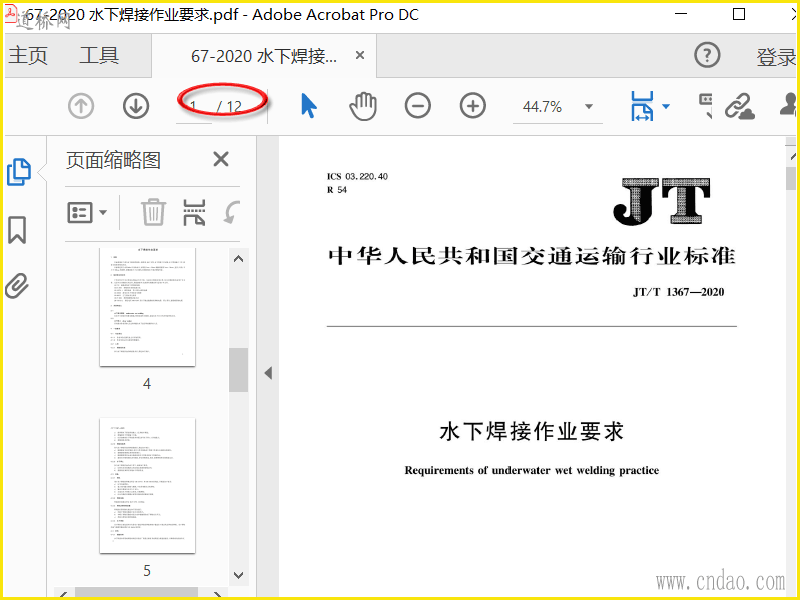Open the comment annotation tool
This screenshot has width=800, height=600.
click(x=705, y=105)
